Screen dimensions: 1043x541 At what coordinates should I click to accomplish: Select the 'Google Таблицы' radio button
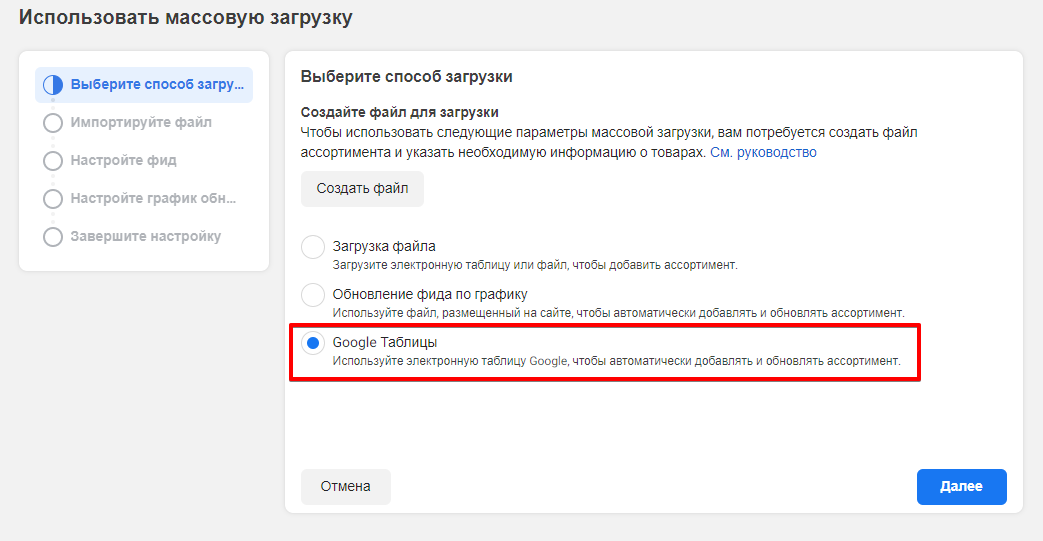point(313,343)
